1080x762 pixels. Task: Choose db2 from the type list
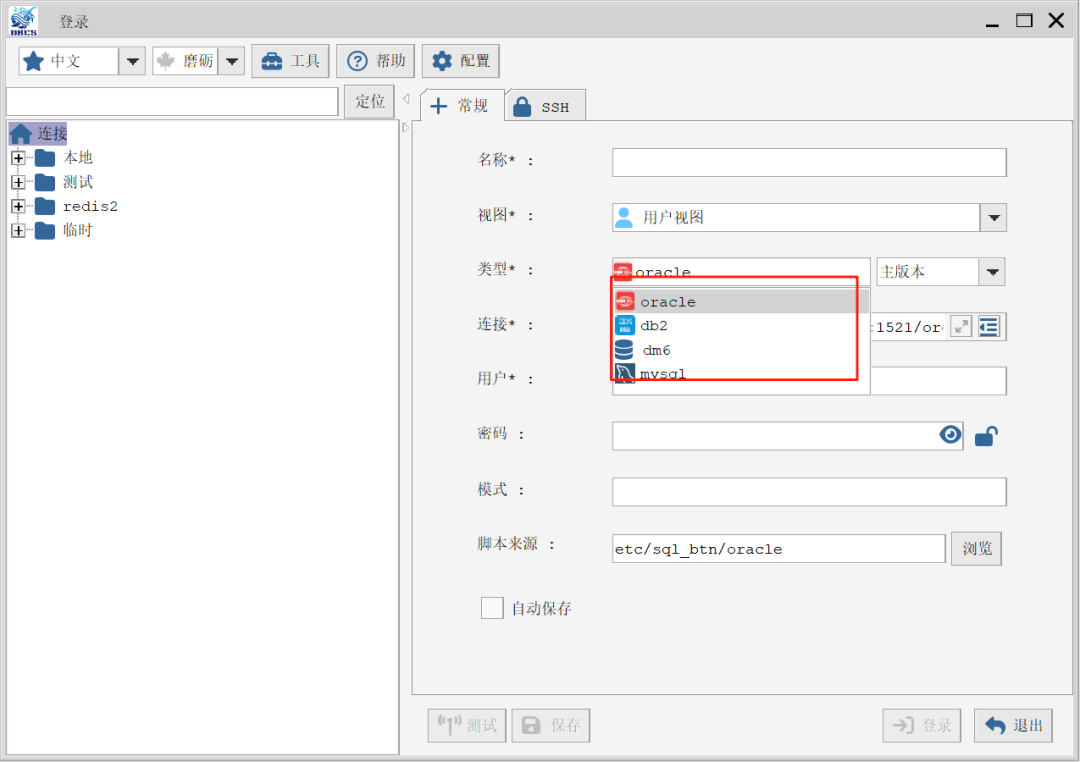(741, 325)
